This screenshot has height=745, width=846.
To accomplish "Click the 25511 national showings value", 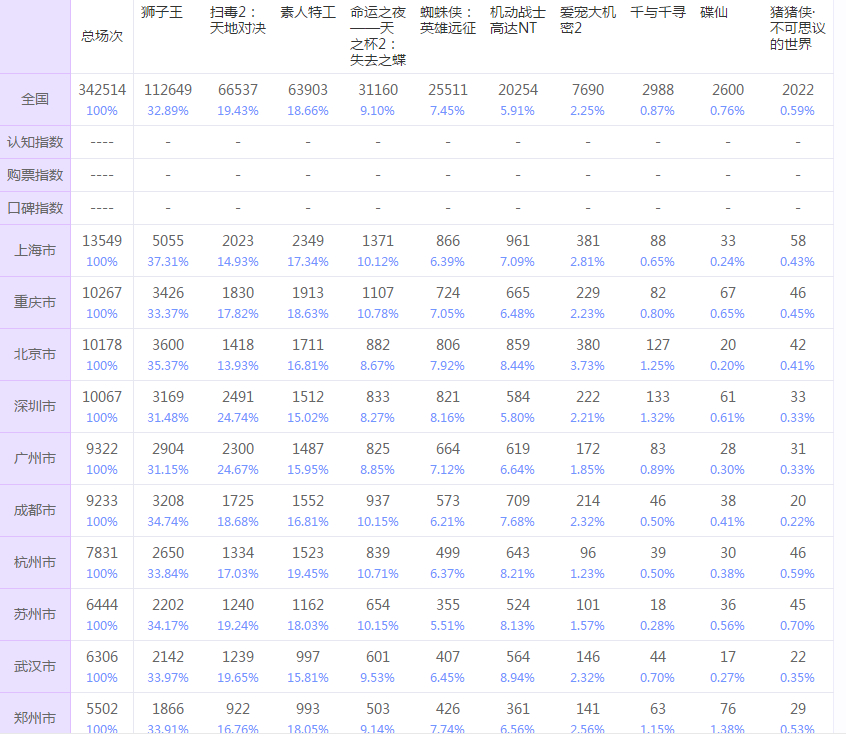I will tap(448, 90).
